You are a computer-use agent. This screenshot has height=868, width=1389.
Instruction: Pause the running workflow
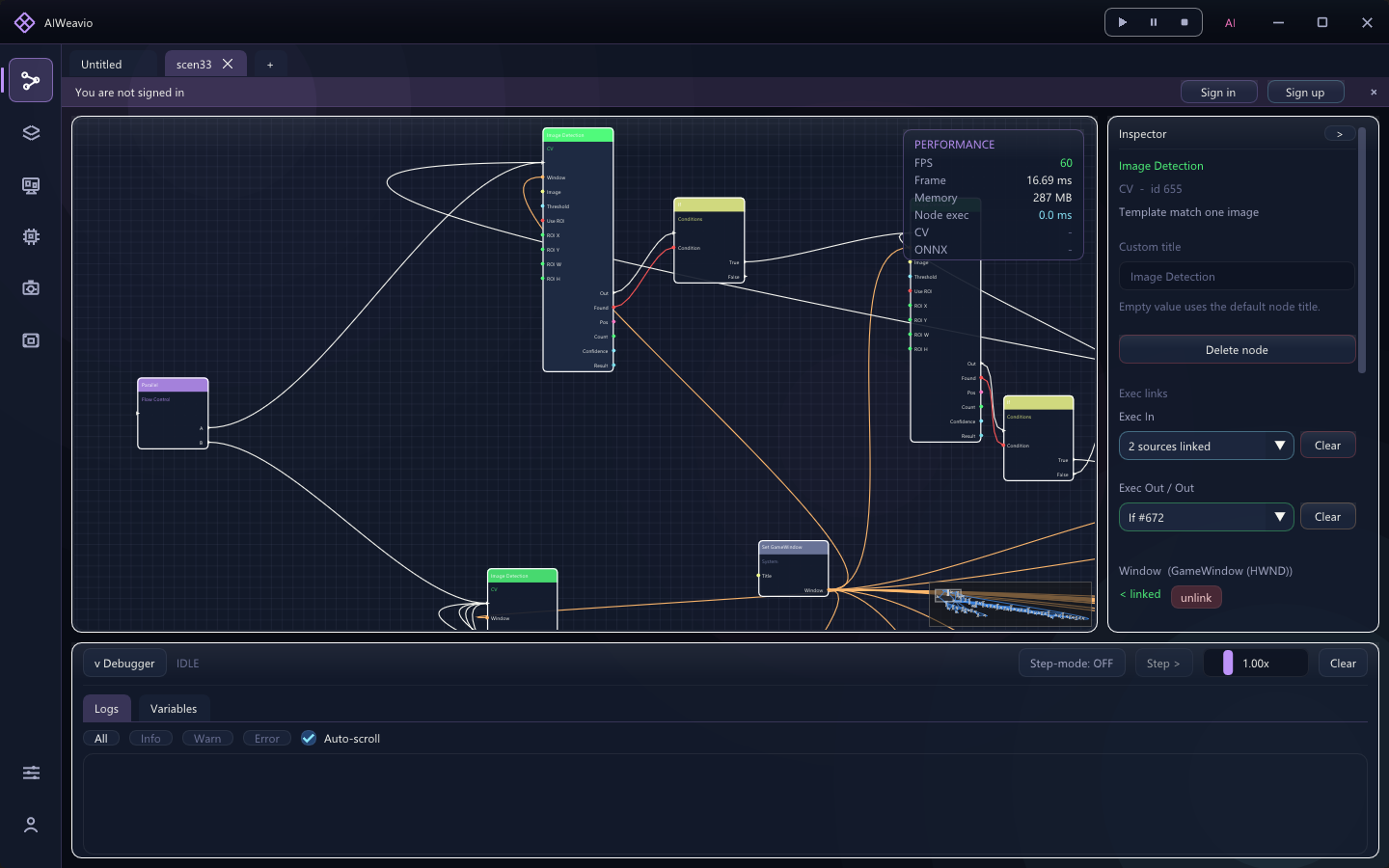tap(1154, 22)
